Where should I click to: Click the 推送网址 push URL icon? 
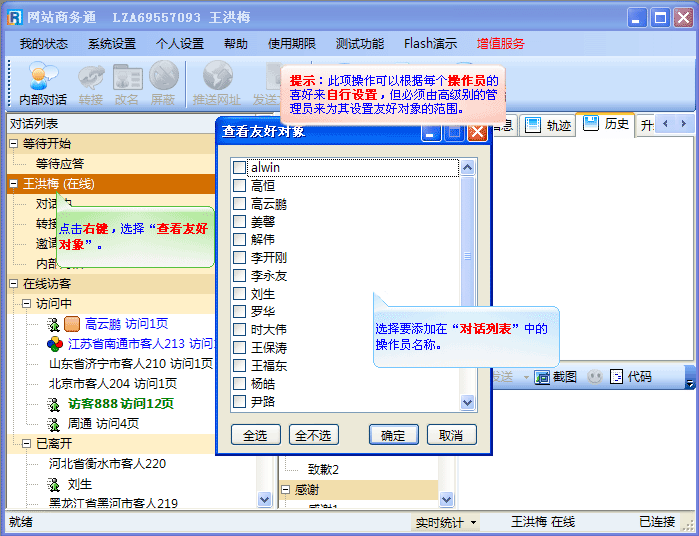coord(217,82)
